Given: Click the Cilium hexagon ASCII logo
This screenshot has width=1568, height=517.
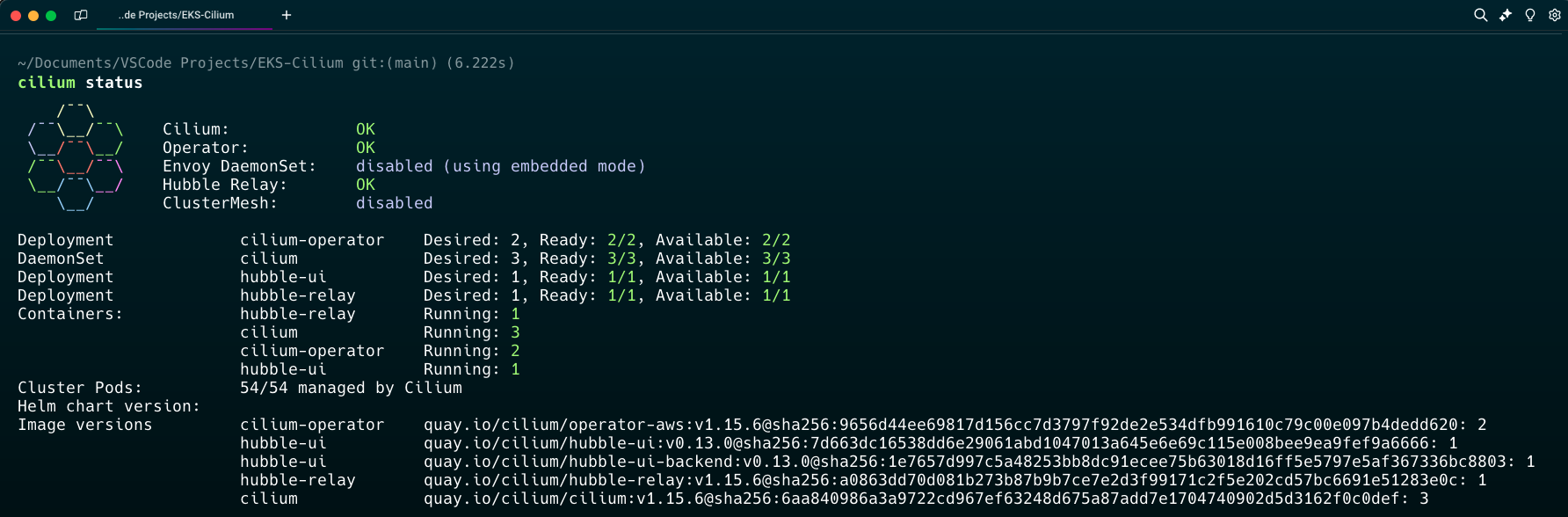Looking at the screenshot, I should [x=76, y=157].
